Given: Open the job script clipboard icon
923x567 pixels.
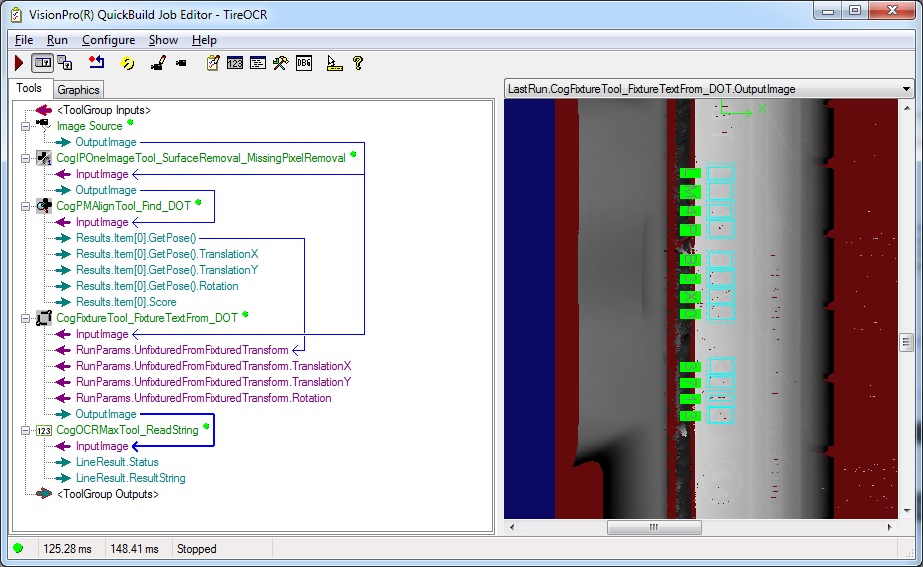Looking at the screenshot, I should (213, 63).
